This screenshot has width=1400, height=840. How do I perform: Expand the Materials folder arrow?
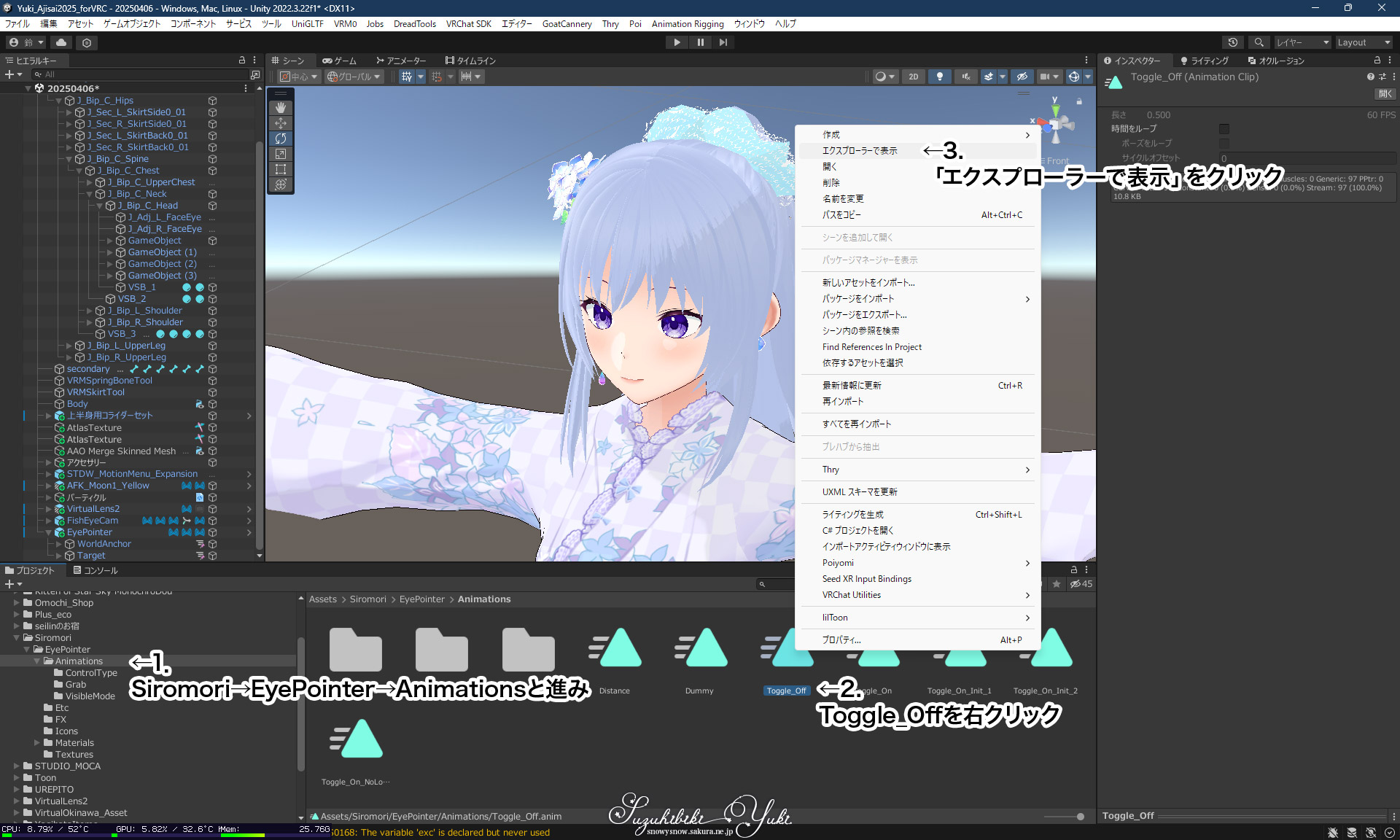[x=37, y=743]
